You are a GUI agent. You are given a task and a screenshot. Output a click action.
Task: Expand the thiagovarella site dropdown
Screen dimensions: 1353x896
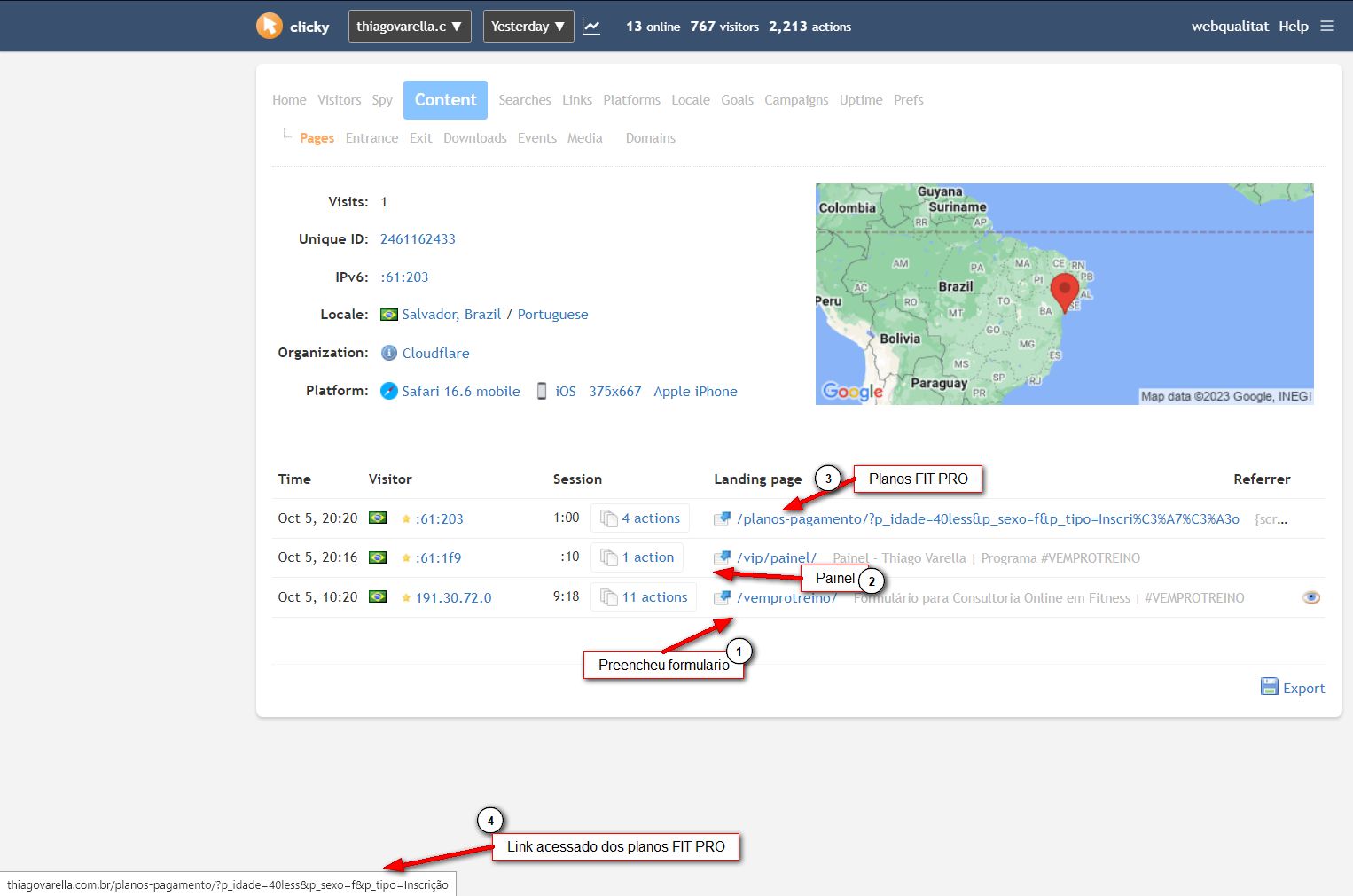coord(409,27)
